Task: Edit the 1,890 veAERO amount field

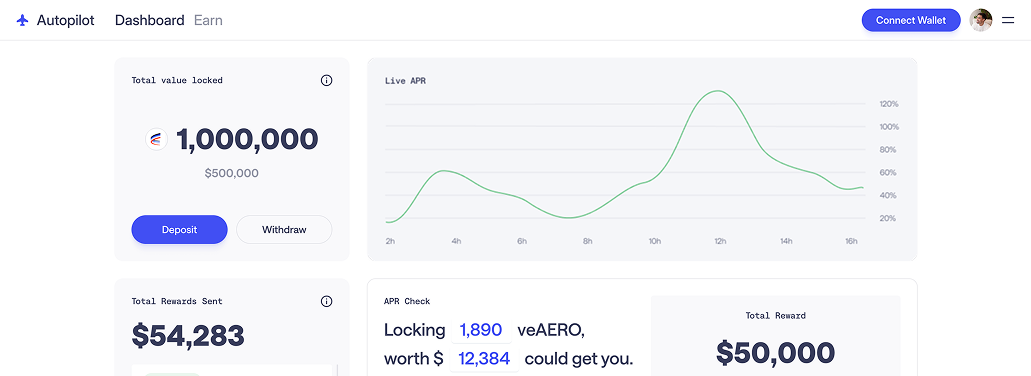Action: tap(481, 330)
